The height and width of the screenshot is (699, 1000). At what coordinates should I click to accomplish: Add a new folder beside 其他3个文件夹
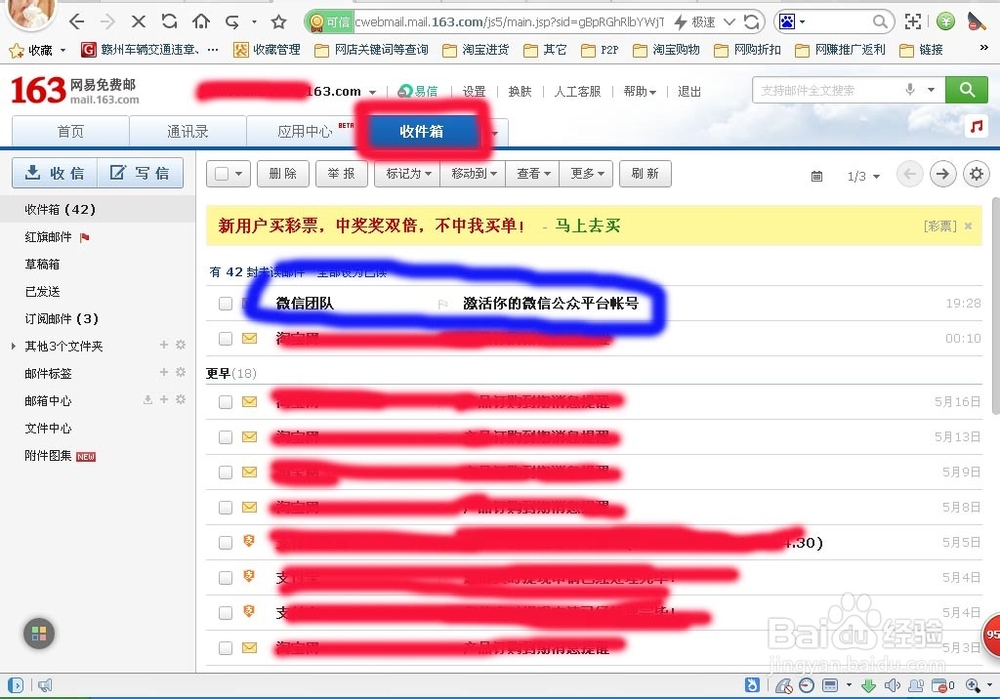[x=164, y=344]
